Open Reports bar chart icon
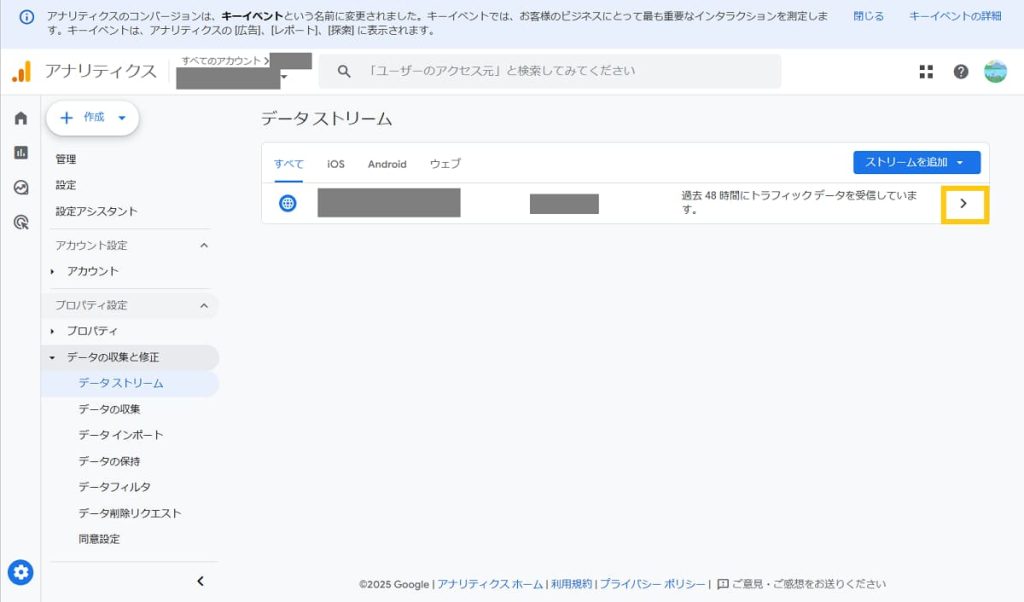Screen dimensions: 1024x602 pyautogui.click(x=20, y=153)
